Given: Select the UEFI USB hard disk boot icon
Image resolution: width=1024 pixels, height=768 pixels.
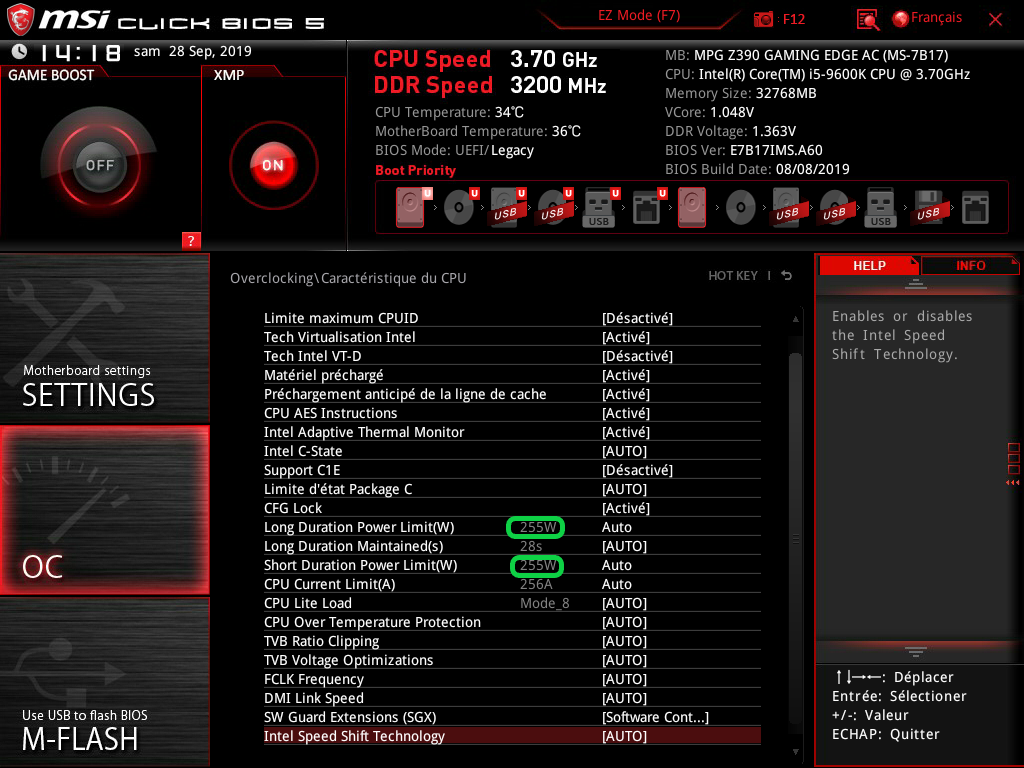Looking at the screenshot, I should 507,207.
